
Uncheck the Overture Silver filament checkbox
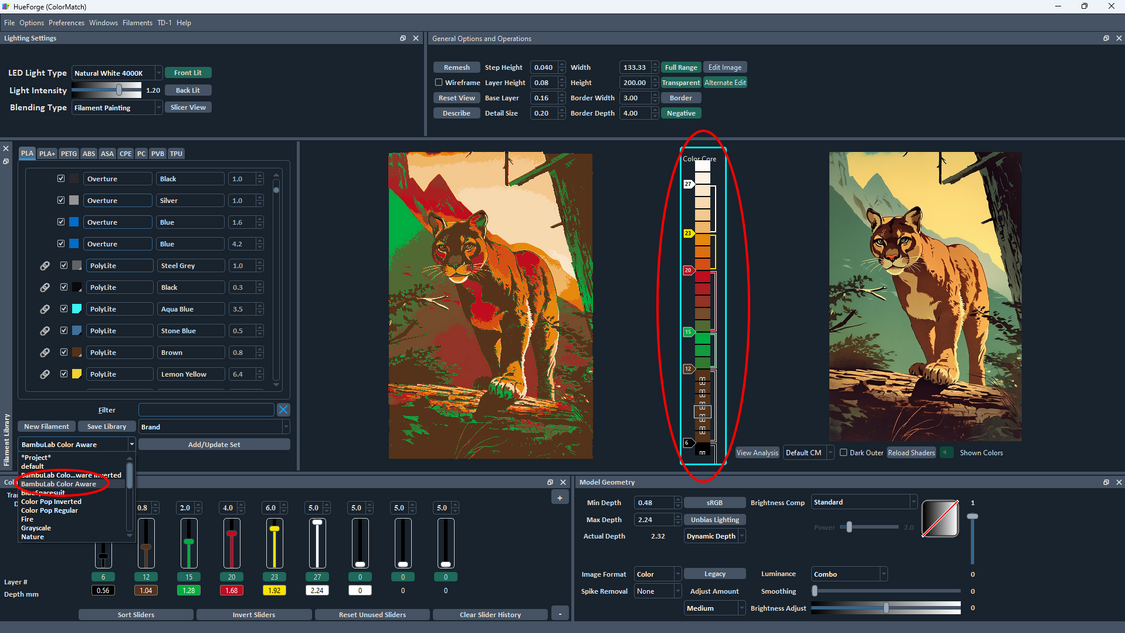point(60,199)
